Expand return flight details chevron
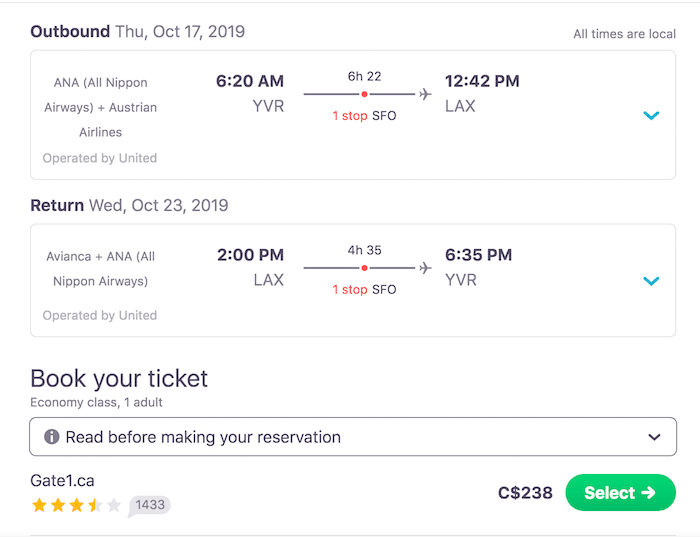 tap(651, 281)
